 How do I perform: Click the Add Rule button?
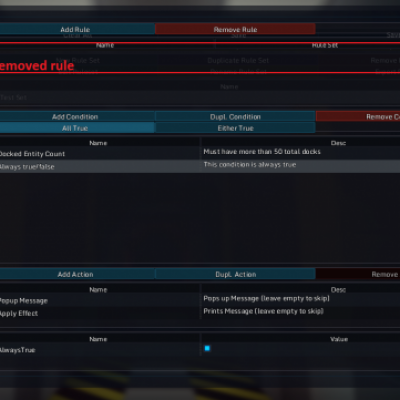[77, 29]
